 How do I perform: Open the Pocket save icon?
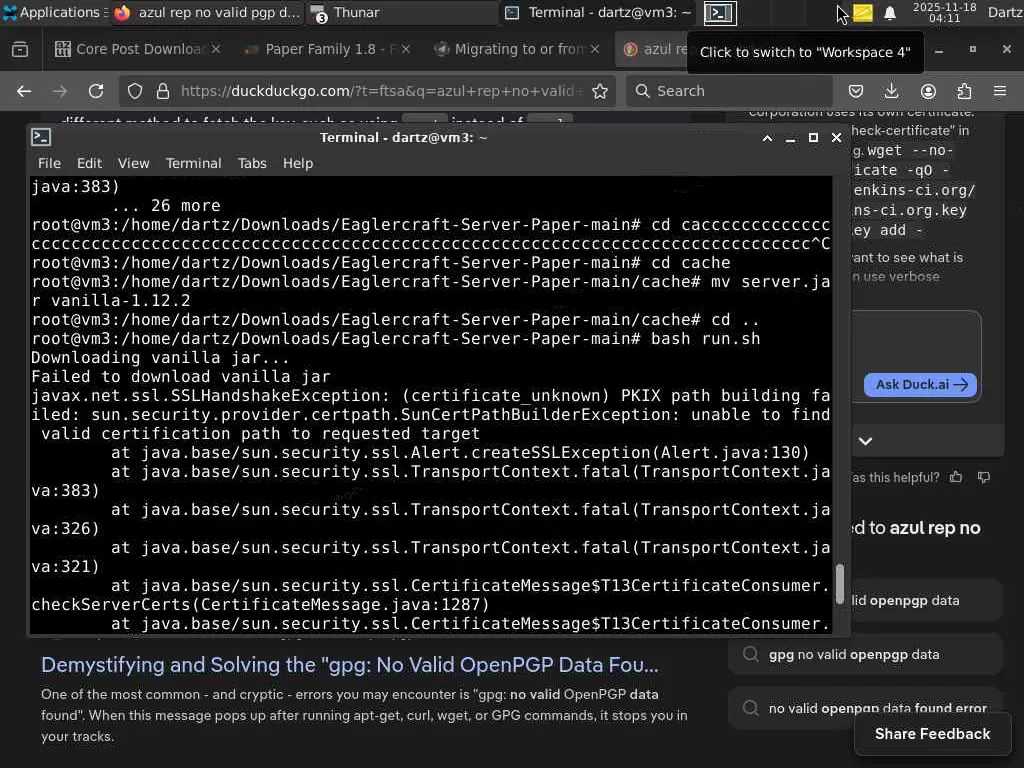[x=856, y=91]
